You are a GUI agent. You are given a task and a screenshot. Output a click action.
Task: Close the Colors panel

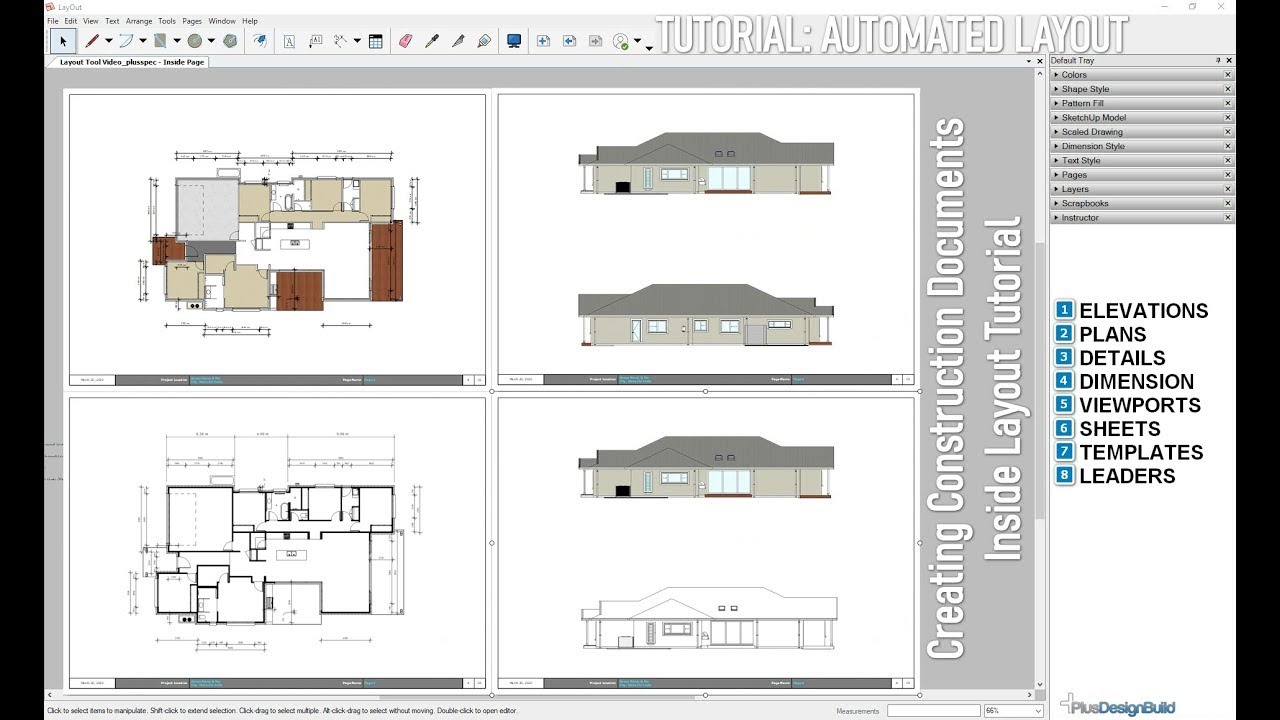coord(1228,75)
